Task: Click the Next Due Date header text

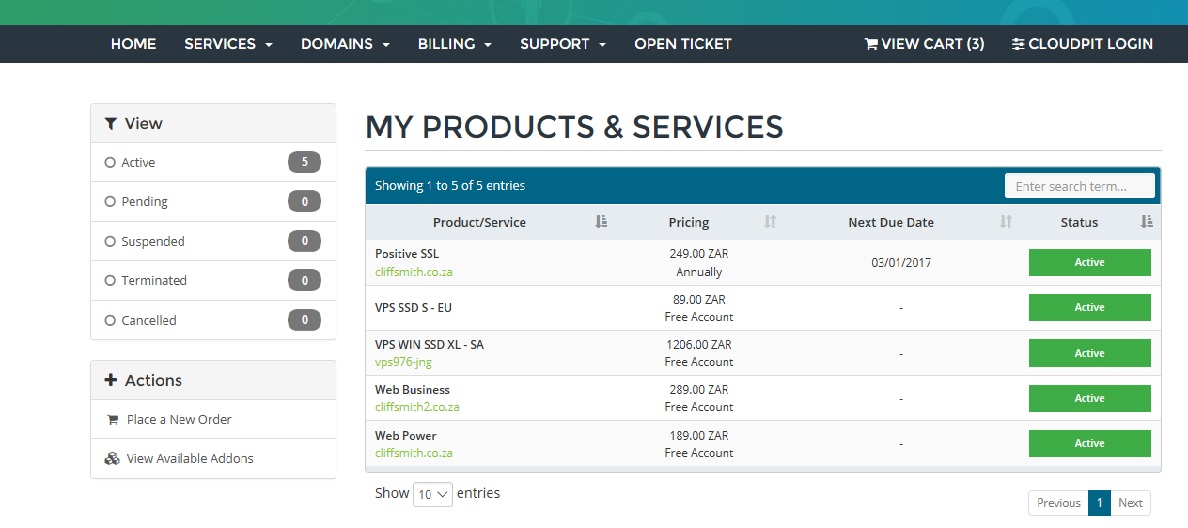Action: tap(891, 222)
